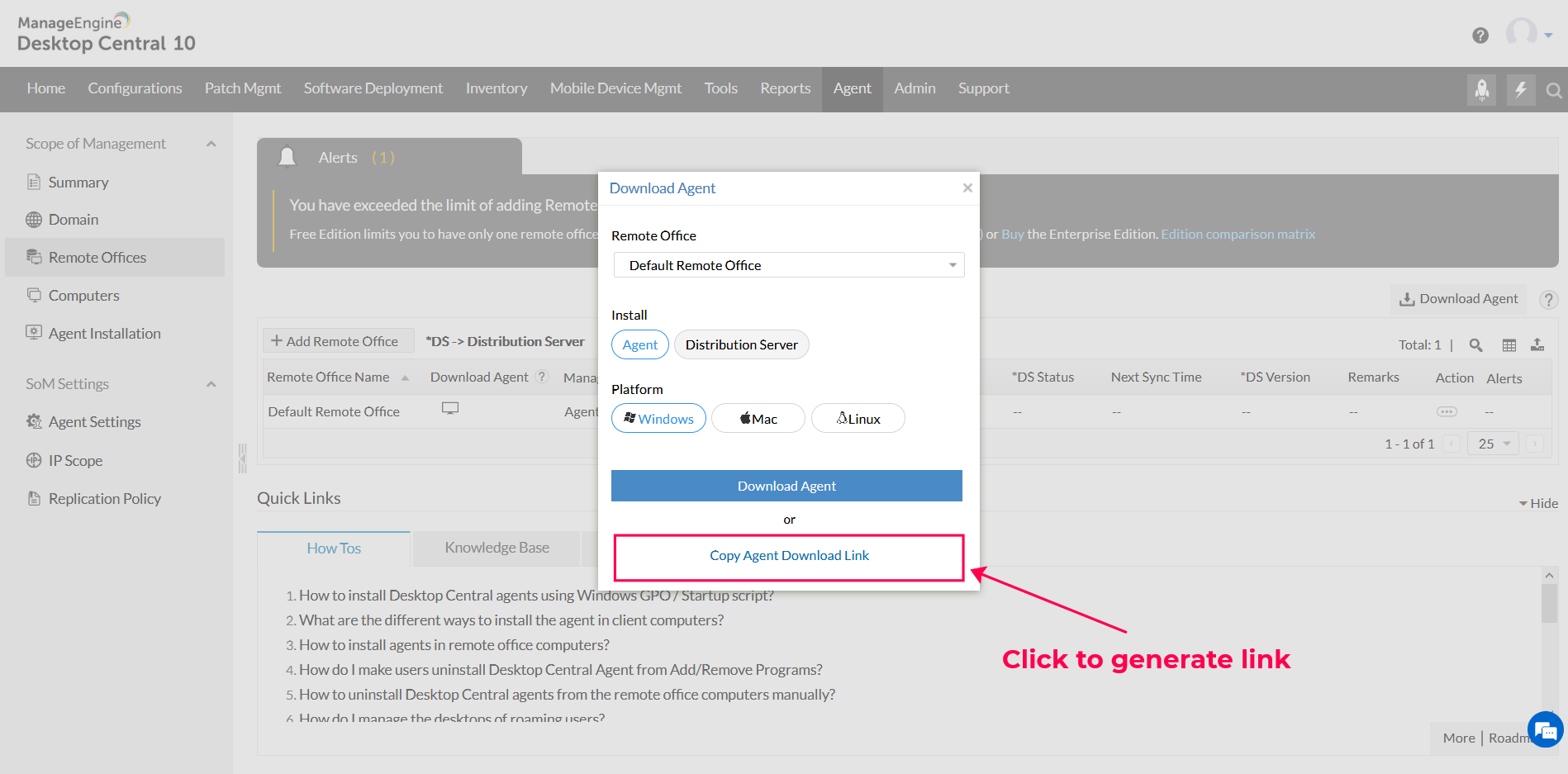Open the column chooser grid icon
The height and width of the screenshot is (774, 1568).
[x=1509, y=345]
